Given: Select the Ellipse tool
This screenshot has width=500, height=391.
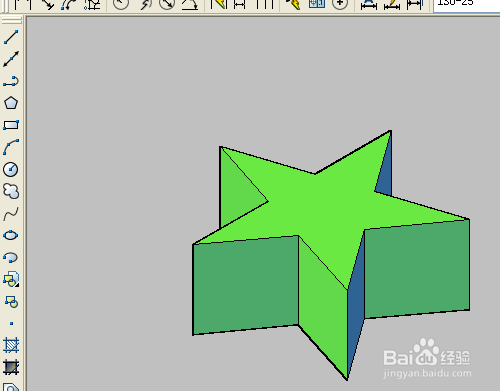Looking at the screenshot, I should click(11, 235).
